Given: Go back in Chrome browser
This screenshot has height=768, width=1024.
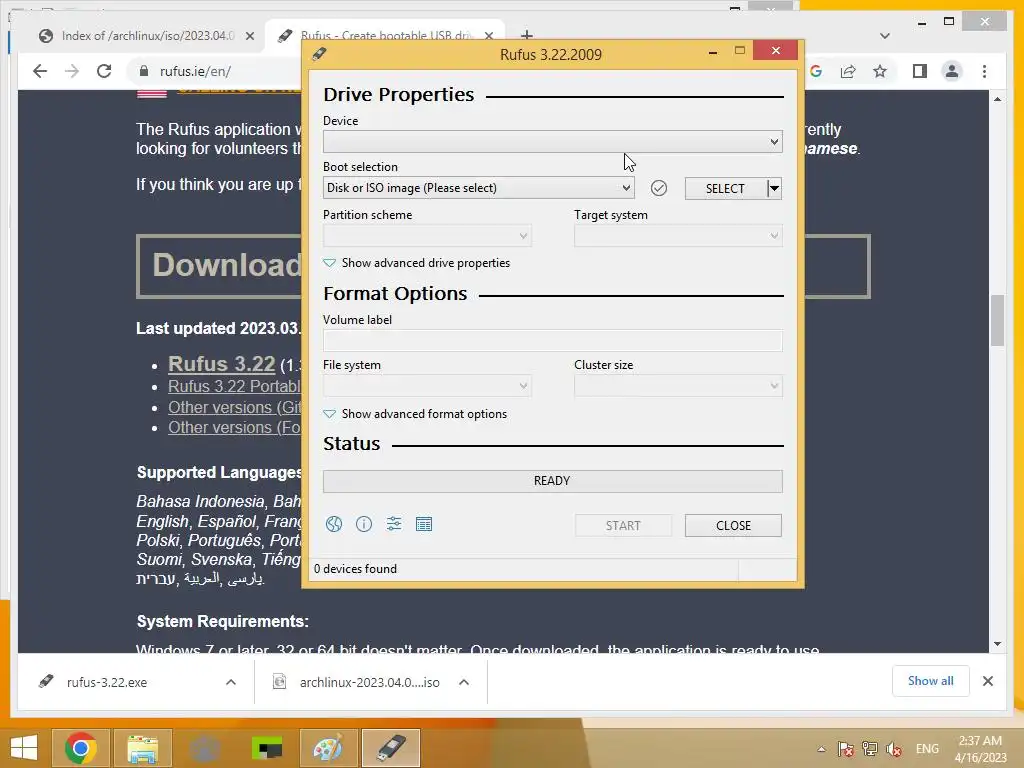Looking at the screenshot, I should [x=40, y=71].
